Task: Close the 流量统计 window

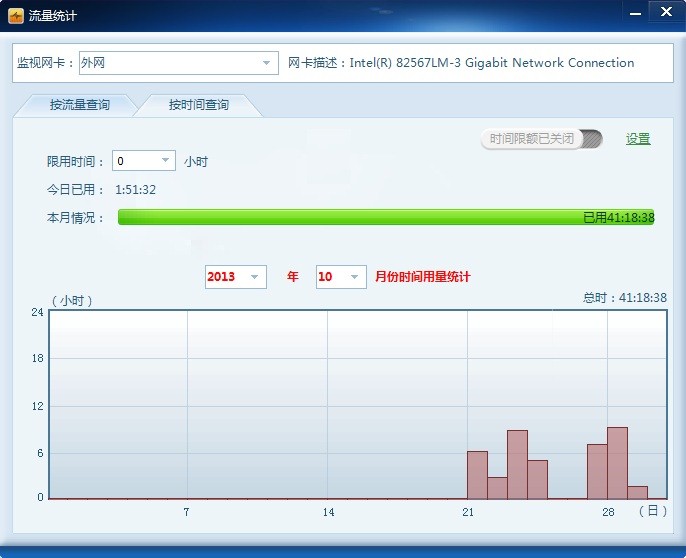Action: [x=663, y=12]
